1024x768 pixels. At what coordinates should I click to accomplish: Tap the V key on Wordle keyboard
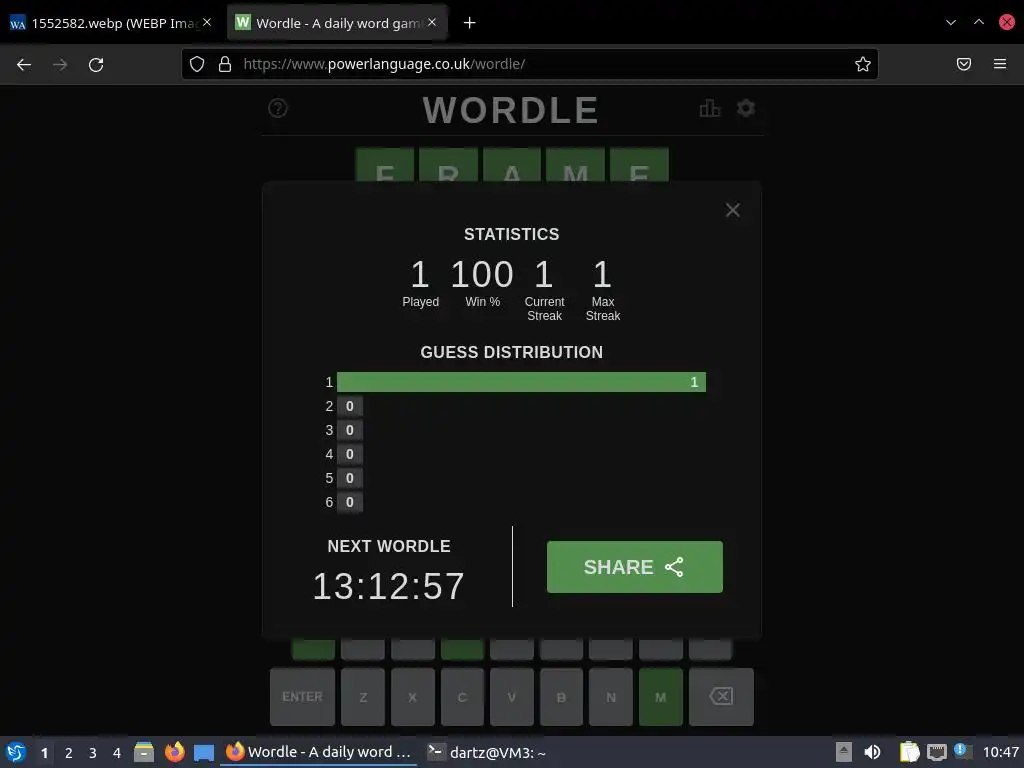pos(512,697)
